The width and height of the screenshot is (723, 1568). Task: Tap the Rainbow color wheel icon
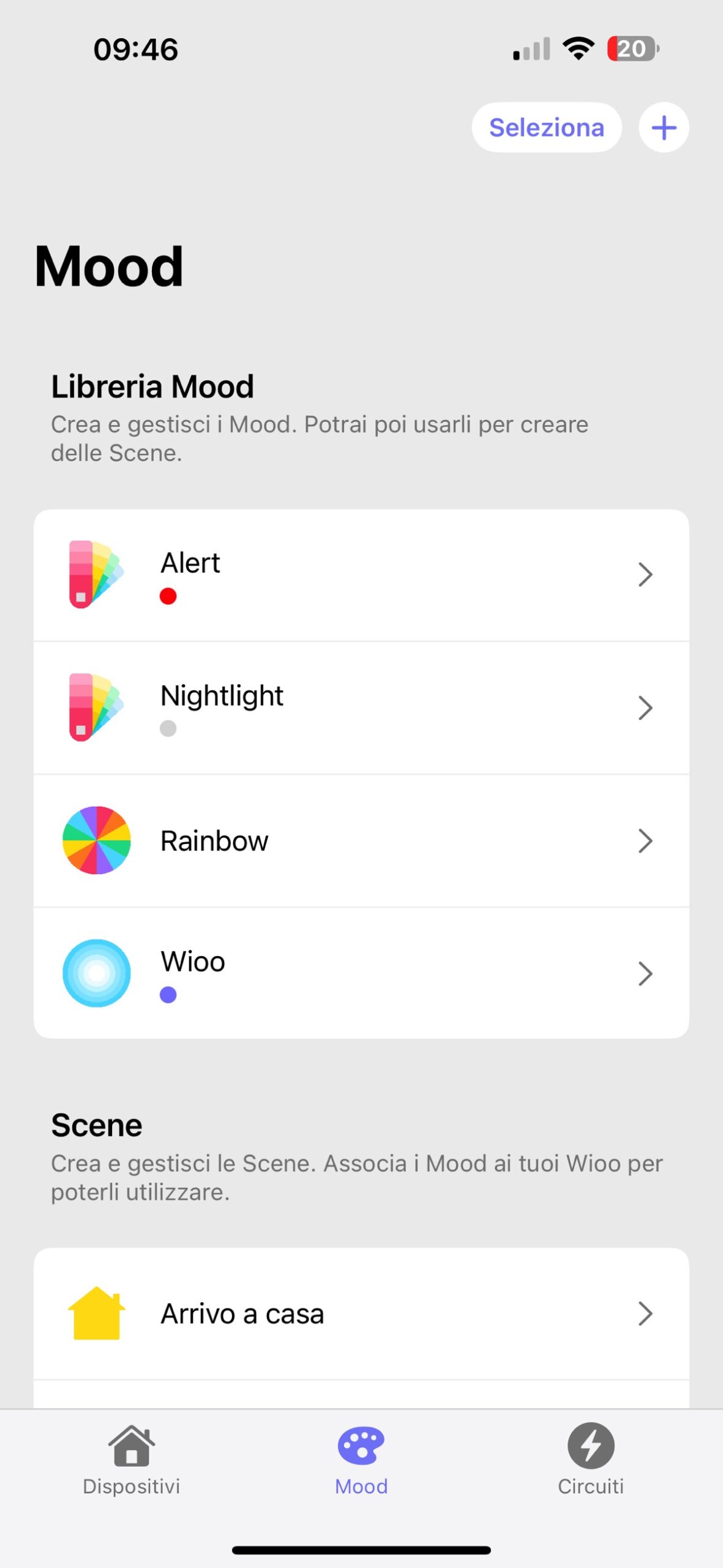coord(97,840)
